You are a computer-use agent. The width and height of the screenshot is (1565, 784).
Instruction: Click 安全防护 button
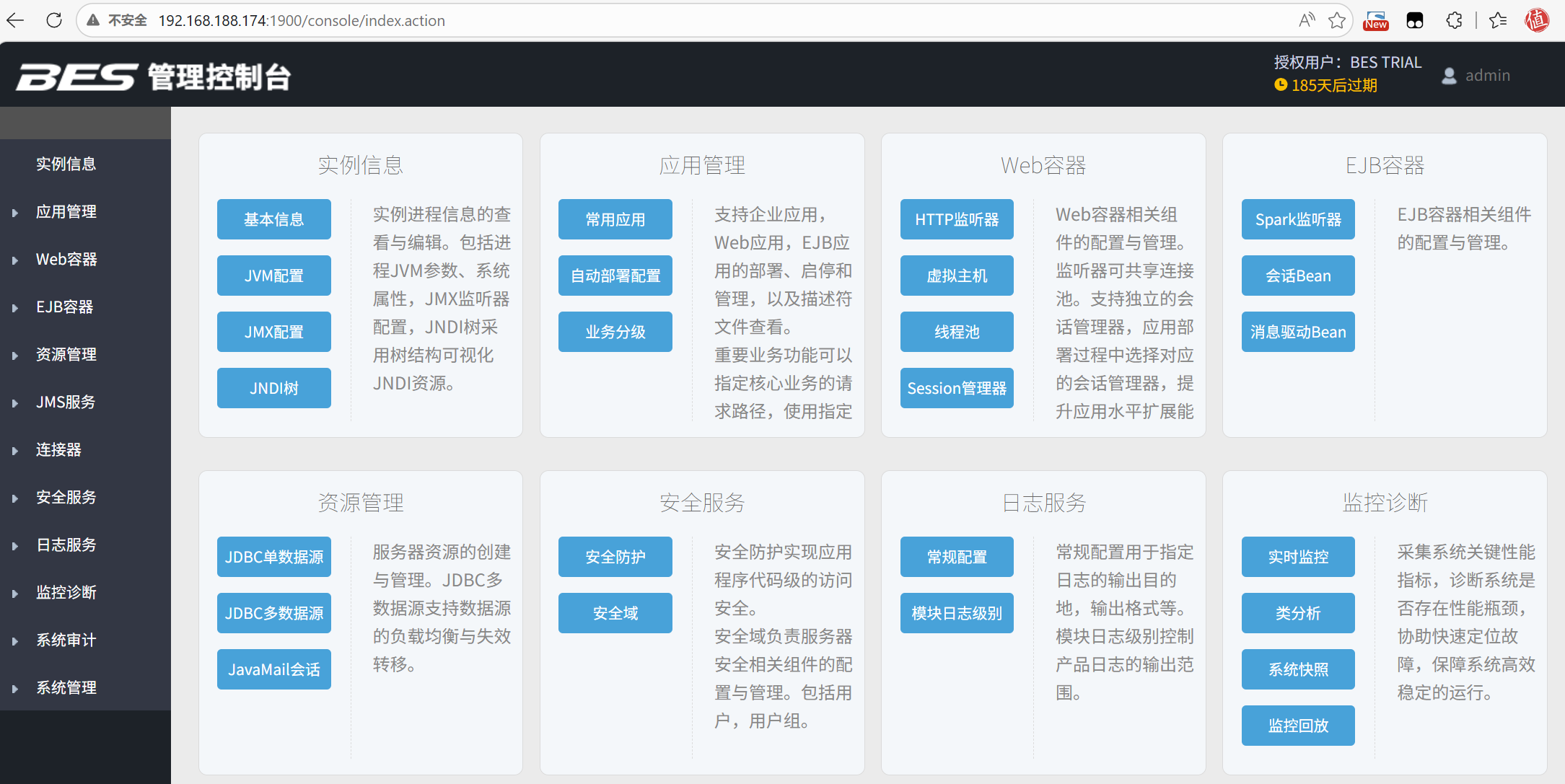615,557
